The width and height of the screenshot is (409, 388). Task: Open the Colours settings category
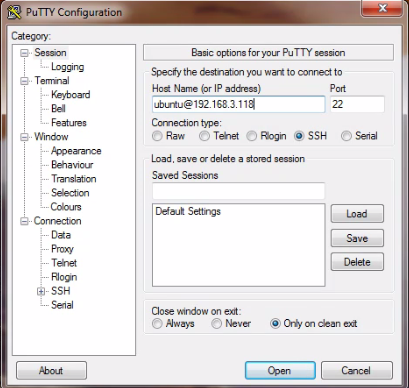coord(66,207)
